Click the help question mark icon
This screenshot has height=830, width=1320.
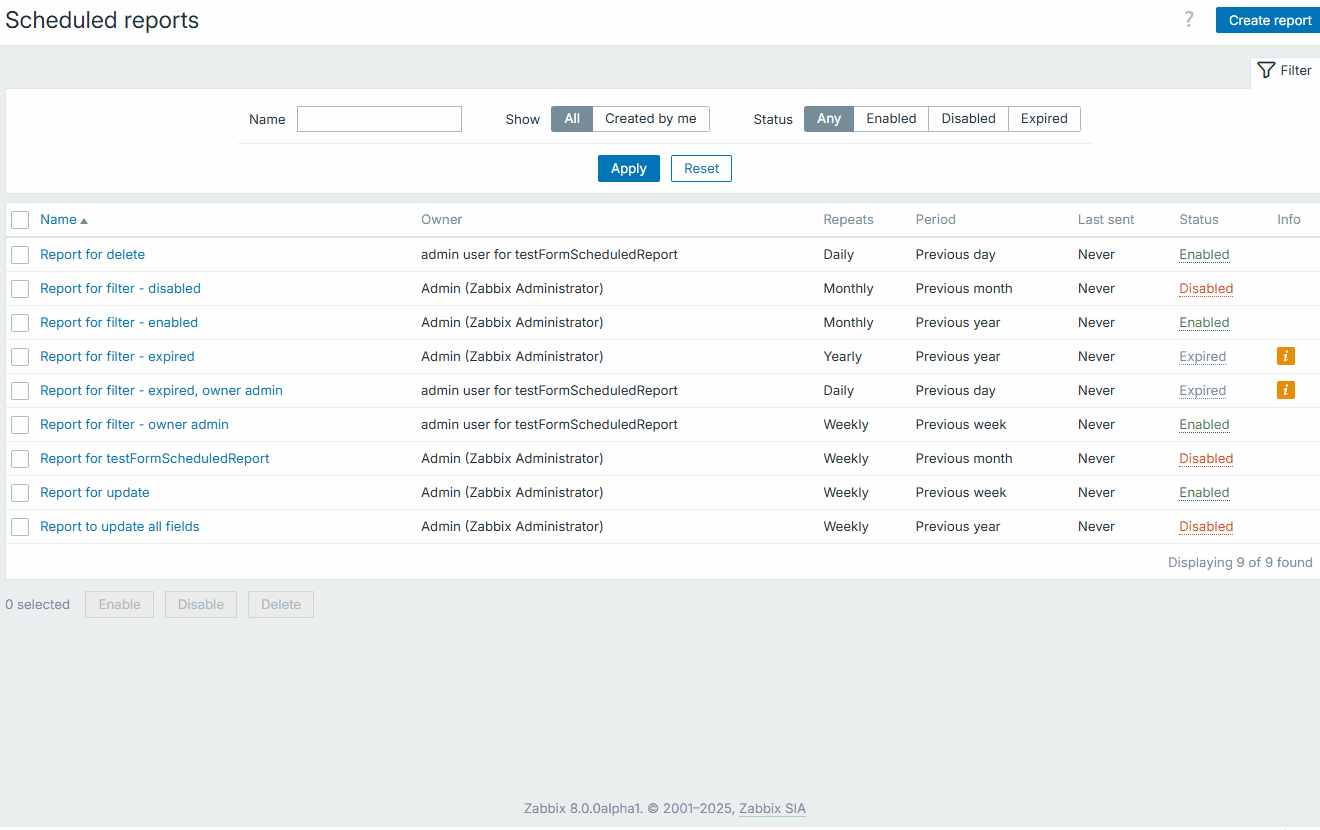[1188, 20]
